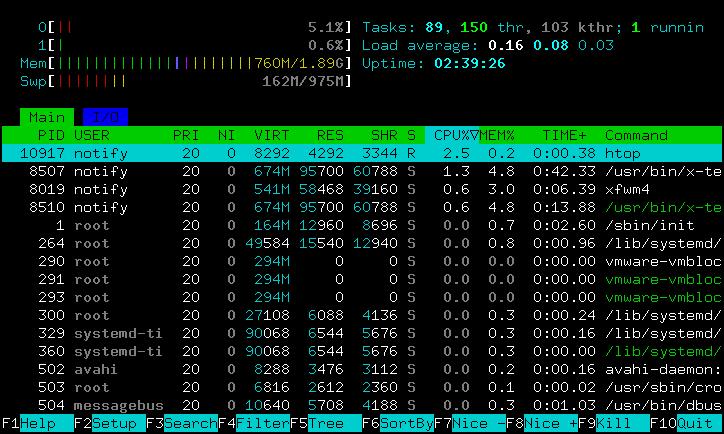Activate Filter in the function bar
The width and height of the screenshot is (724, 434).
254,423
